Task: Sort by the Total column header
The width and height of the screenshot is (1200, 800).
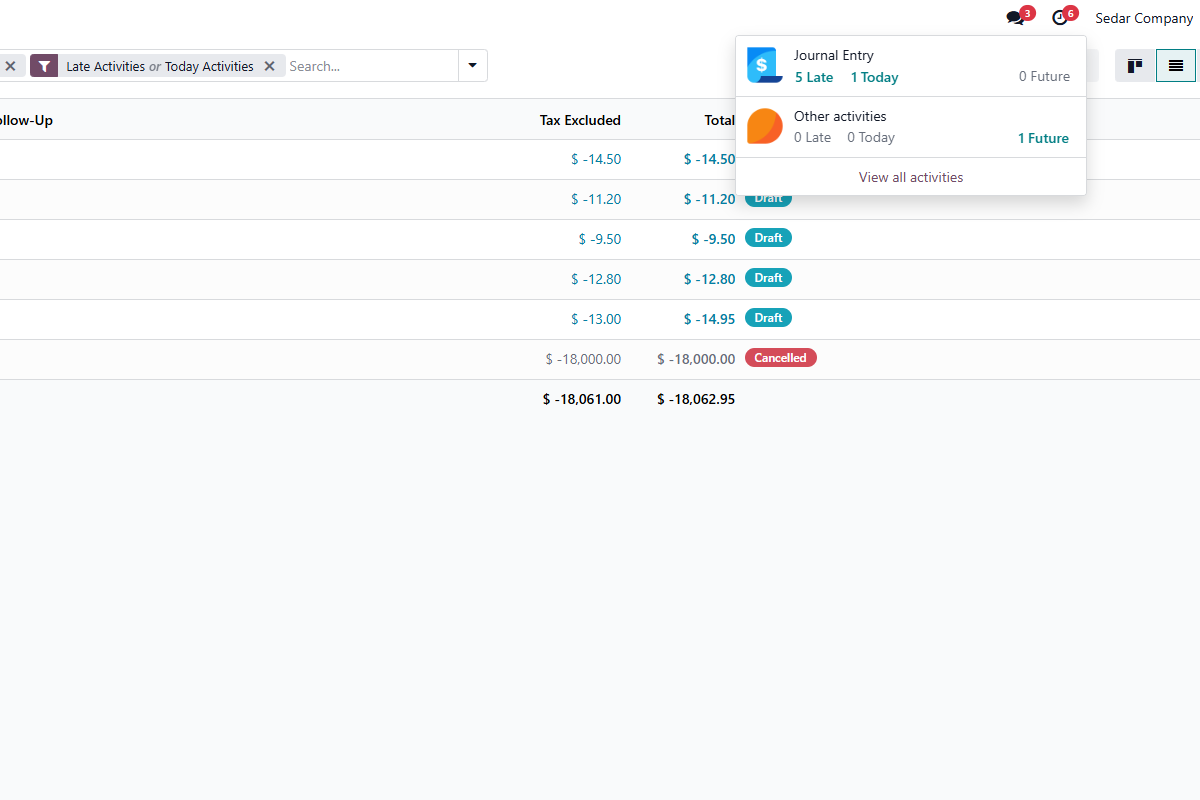Action: 718,120
